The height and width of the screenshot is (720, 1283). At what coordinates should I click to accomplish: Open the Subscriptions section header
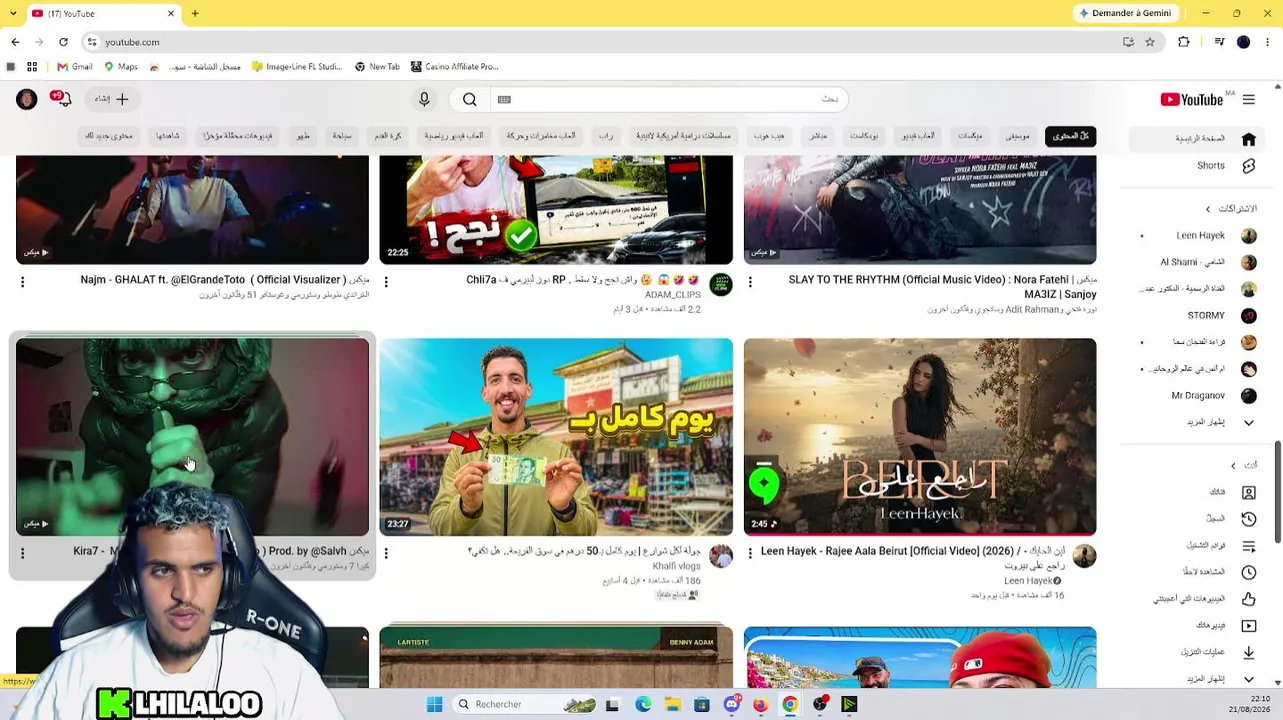pyautogui.click(x=1233, y=209)
